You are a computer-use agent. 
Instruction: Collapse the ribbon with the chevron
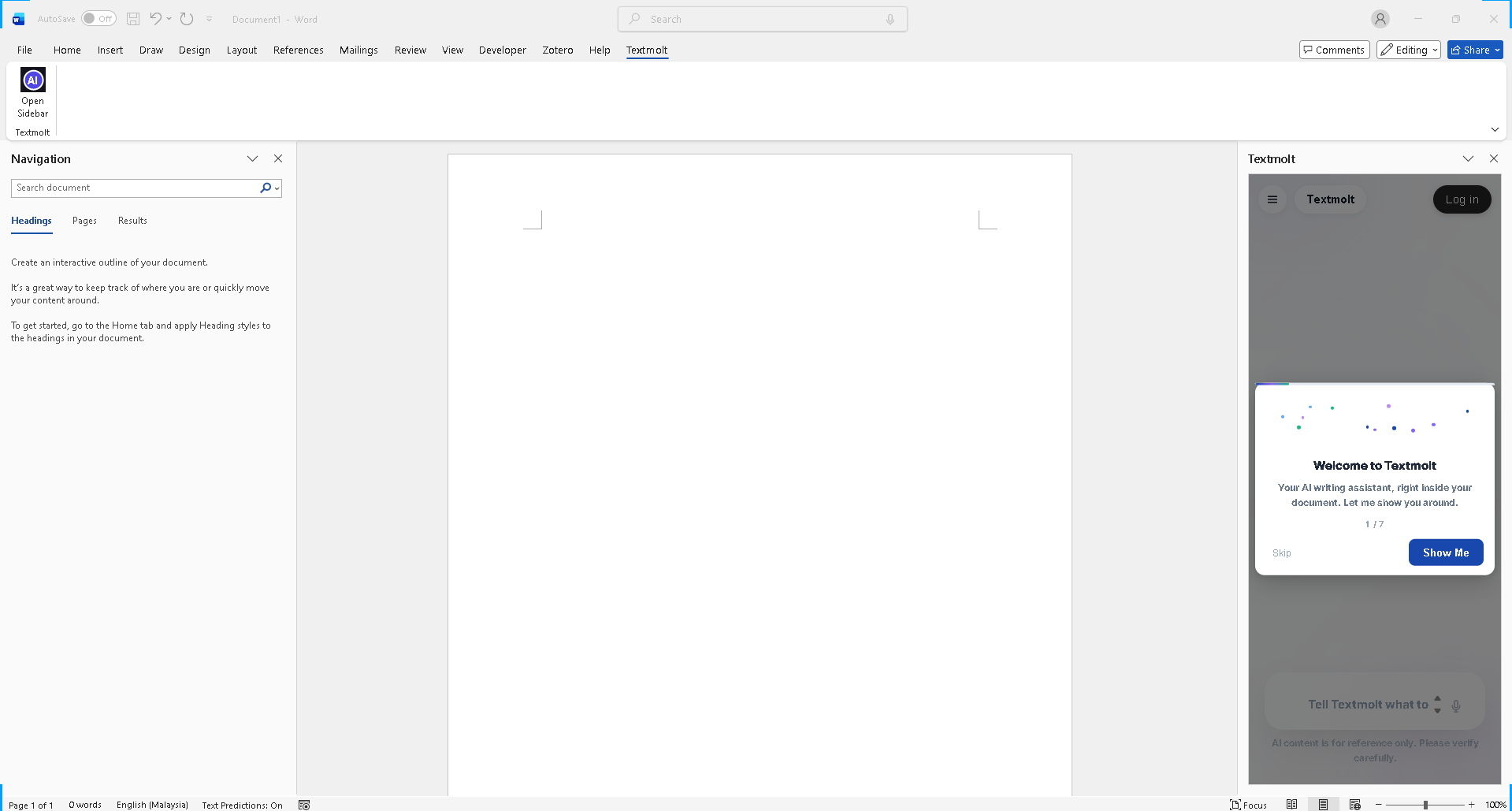click(x=1495, y=129)
